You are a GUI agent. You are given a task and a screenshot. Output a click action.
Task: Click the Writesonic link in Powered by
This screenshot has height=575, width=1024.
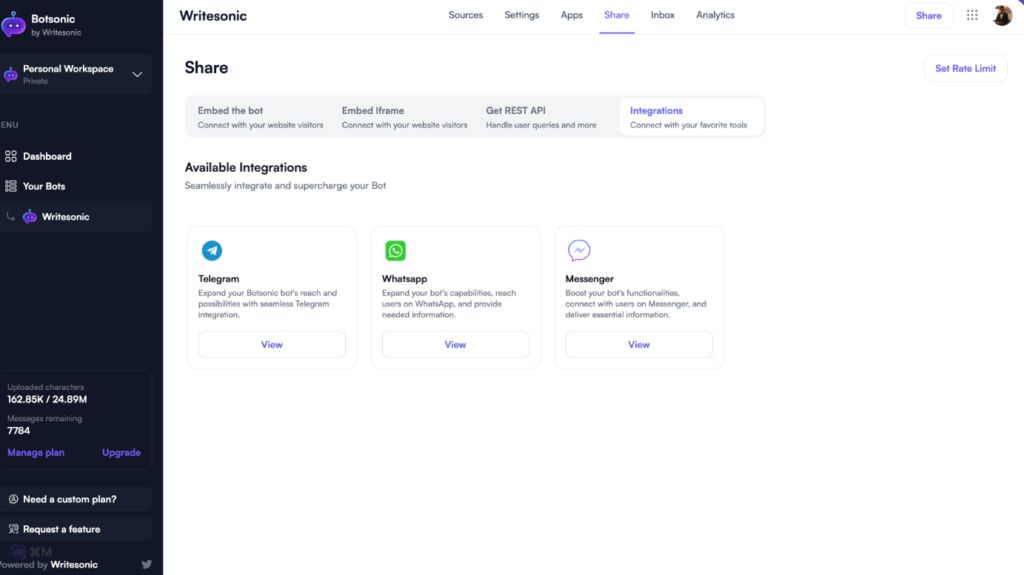coord(74,565)
